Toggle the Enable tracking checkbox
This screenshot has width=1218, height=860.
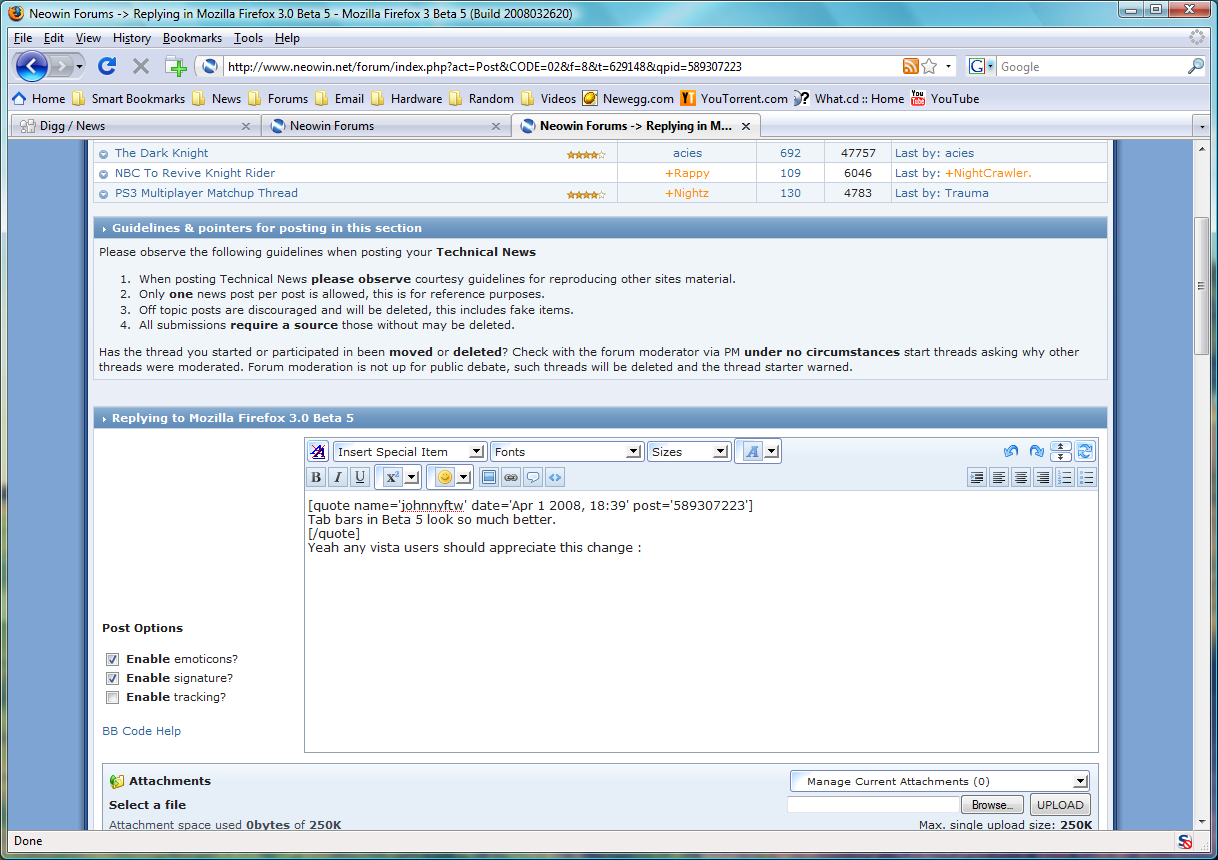[x=113, y=698]
